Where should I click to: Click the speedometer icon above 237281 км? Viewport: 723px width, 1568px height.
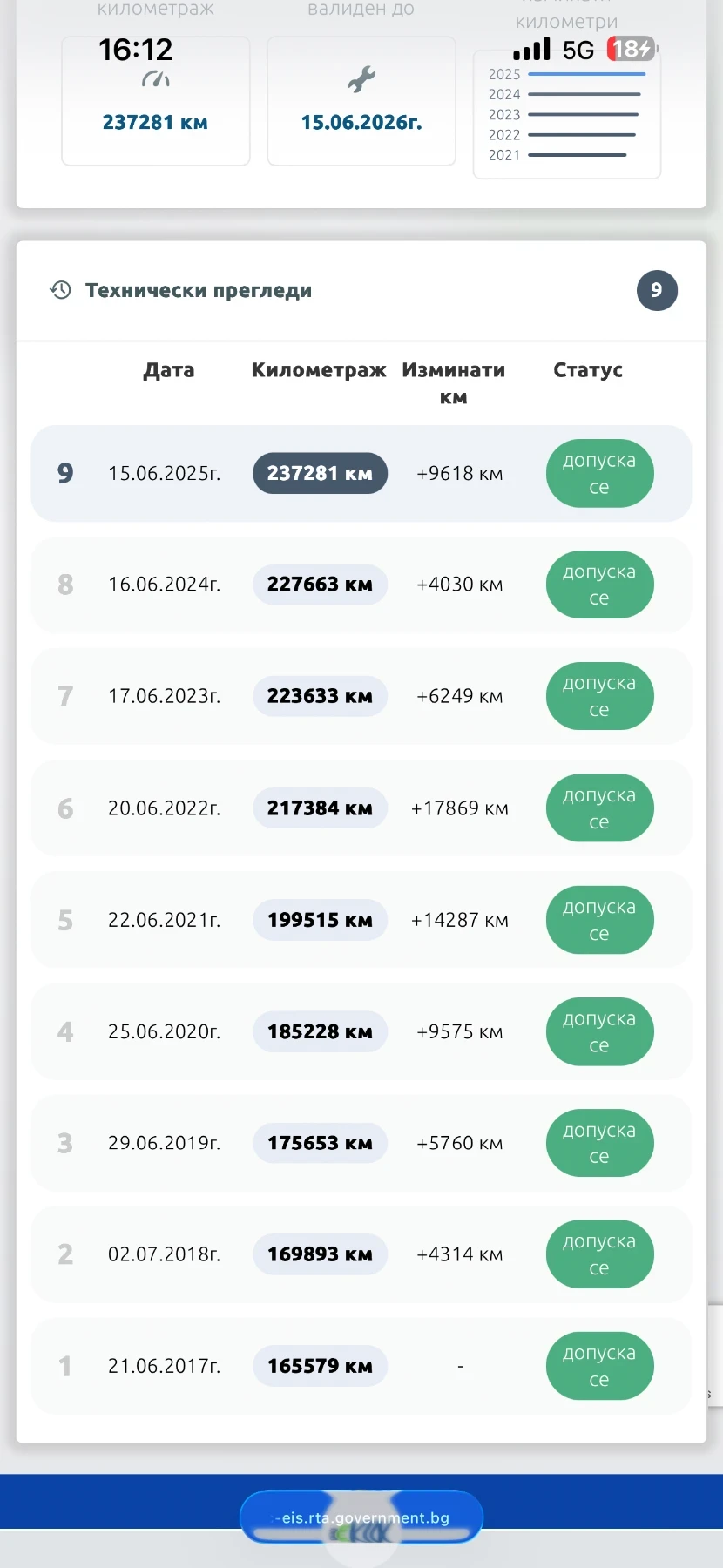(x=155, y=80)
